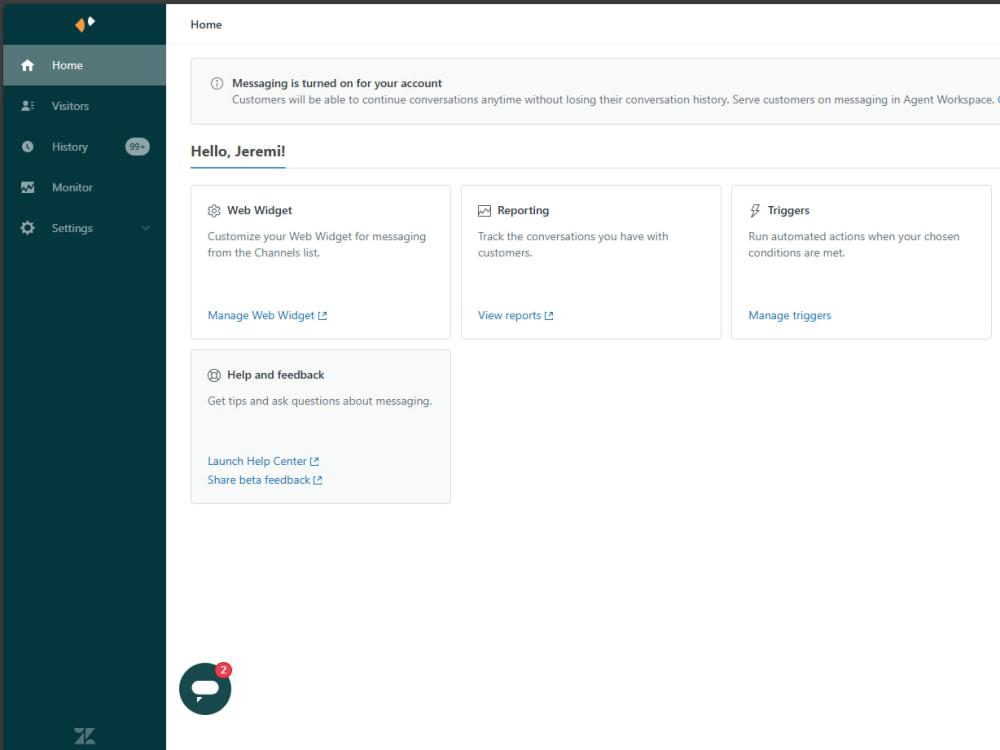Open Settings in the sidebar
Viewport: 1000px width, 750px height.
coord(84,228)
